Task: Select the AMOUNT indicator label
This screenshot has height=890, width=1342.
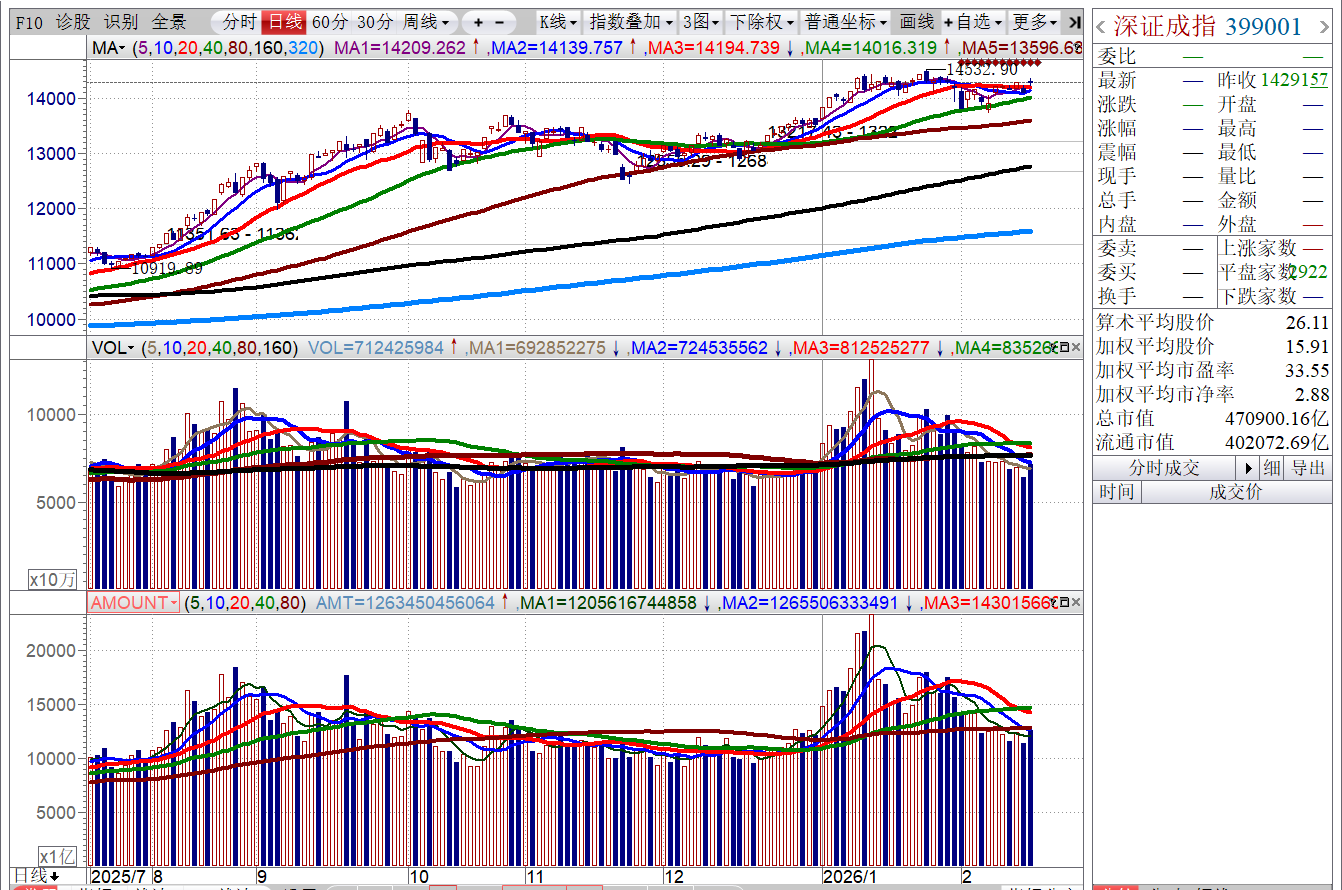Action: [132, 603]
